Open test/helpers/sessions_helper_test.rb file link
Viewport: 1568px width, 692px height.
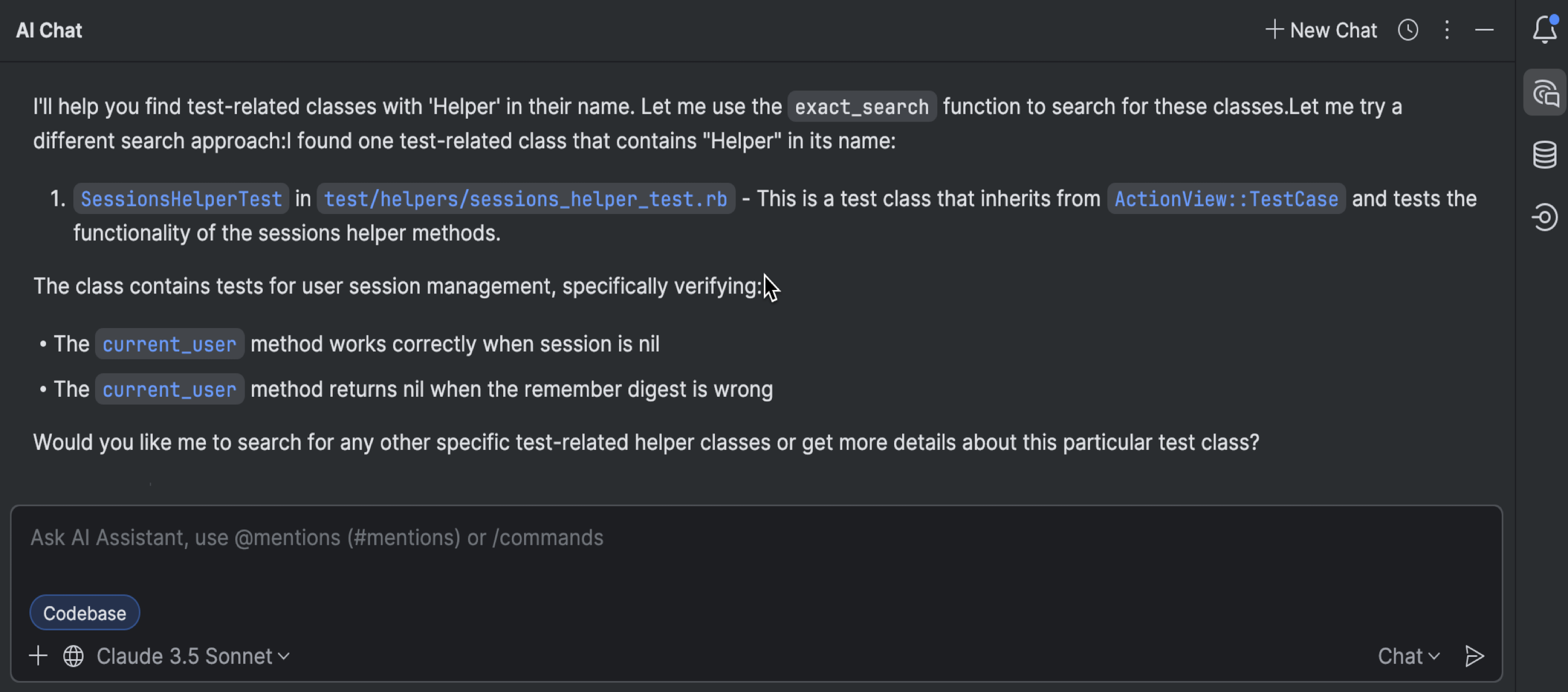point(525,199)
